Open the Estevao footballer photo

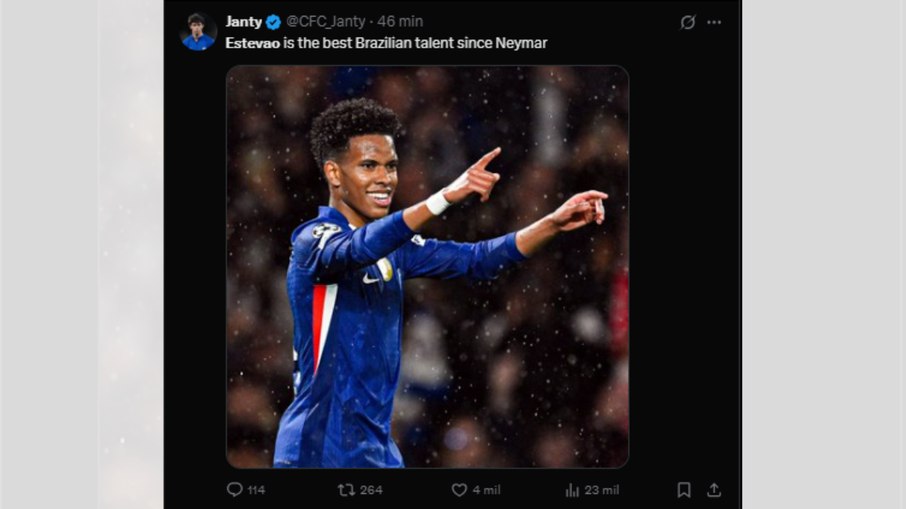pos(427,267)
